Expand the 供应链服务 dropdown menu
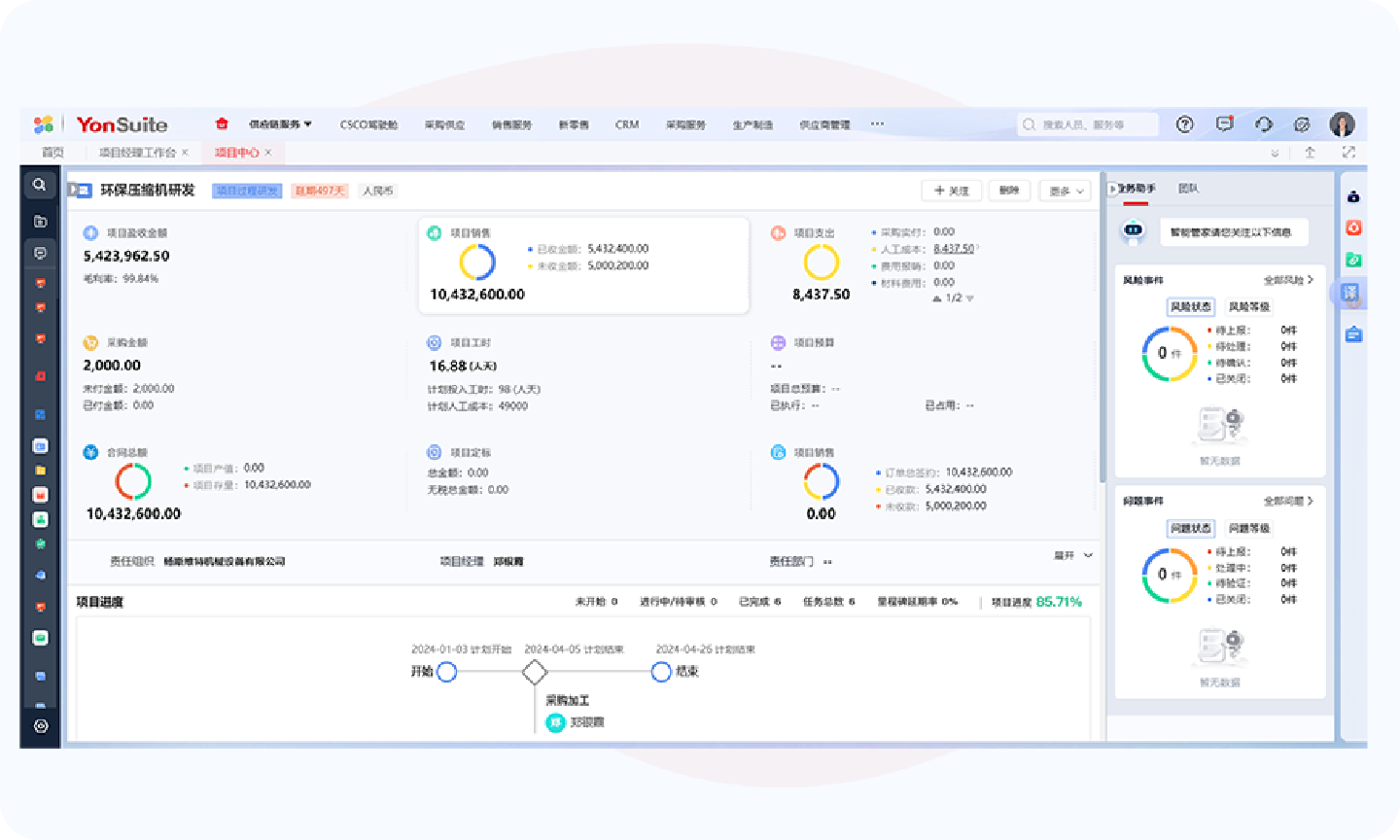This screenshot has width=1400, height=840. pos(280,124)
